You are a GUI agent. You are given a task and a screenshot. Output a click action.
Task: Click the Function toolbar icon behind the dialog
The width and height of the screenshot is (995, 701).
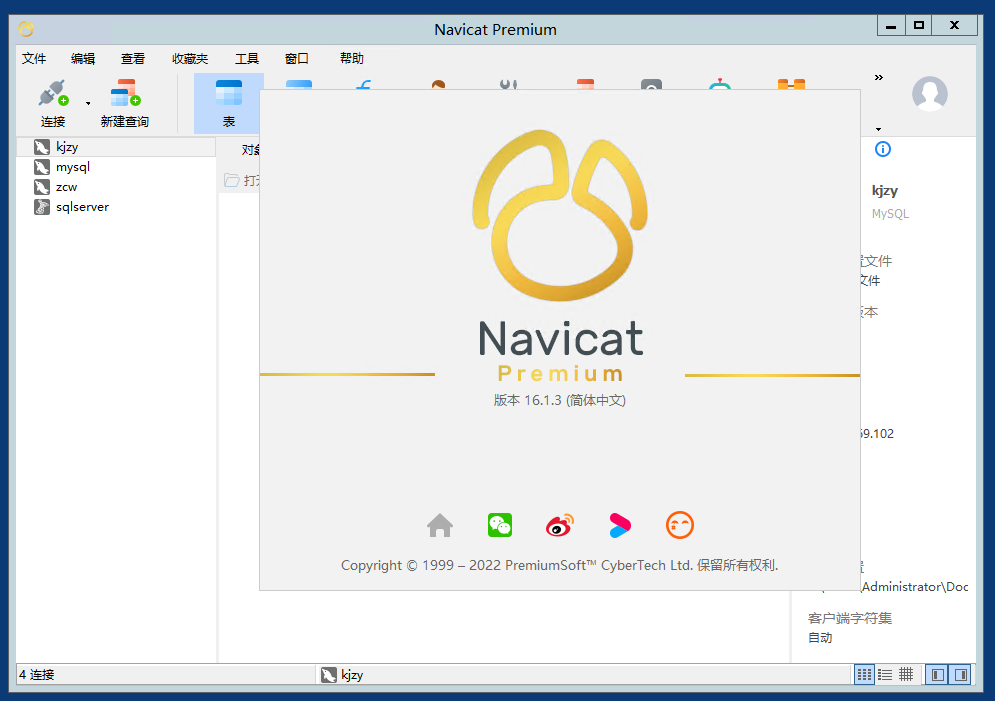[x=364, y=84]
